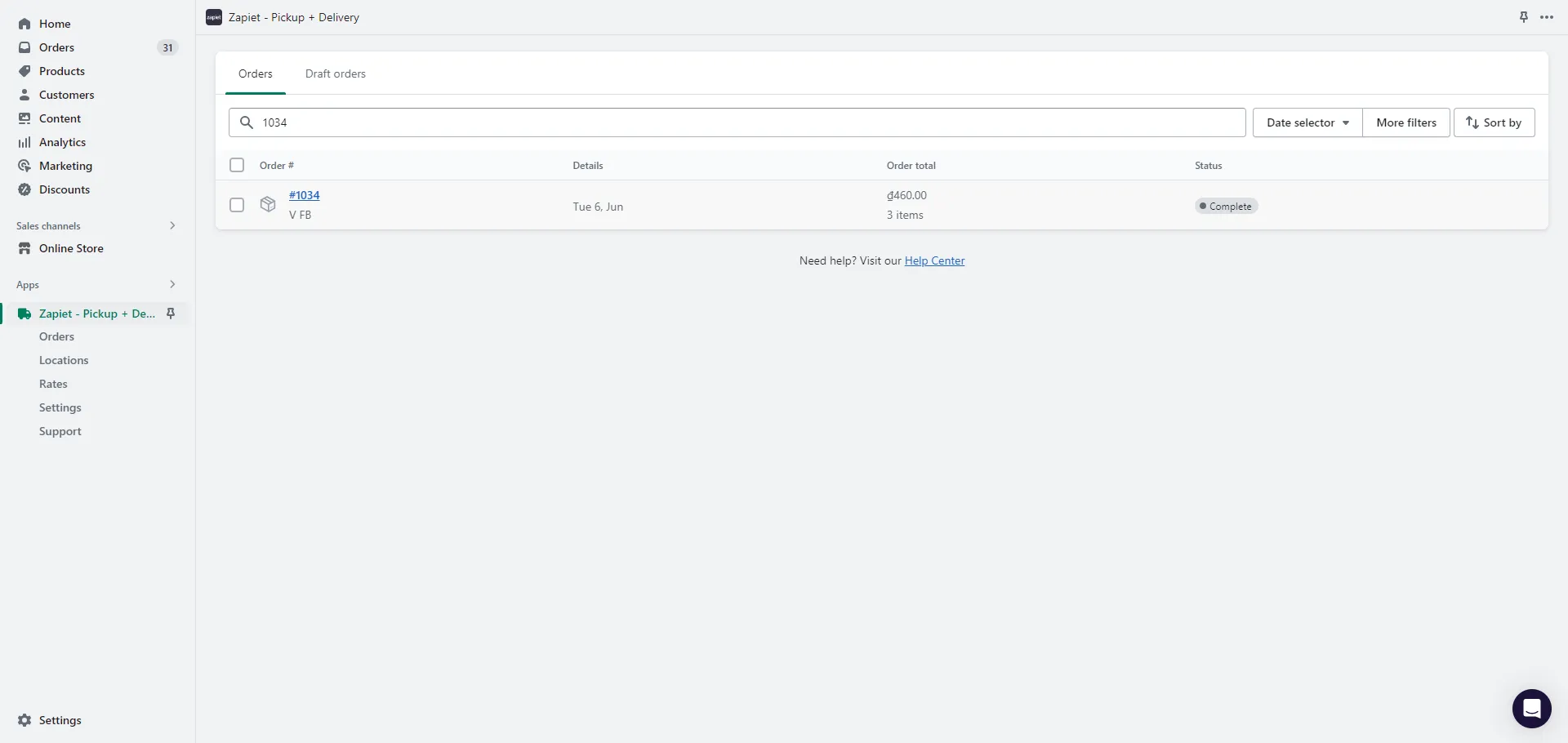The image size is (1568, 743).
Task: Click the search magnifier icon
Action: [246, 122]
